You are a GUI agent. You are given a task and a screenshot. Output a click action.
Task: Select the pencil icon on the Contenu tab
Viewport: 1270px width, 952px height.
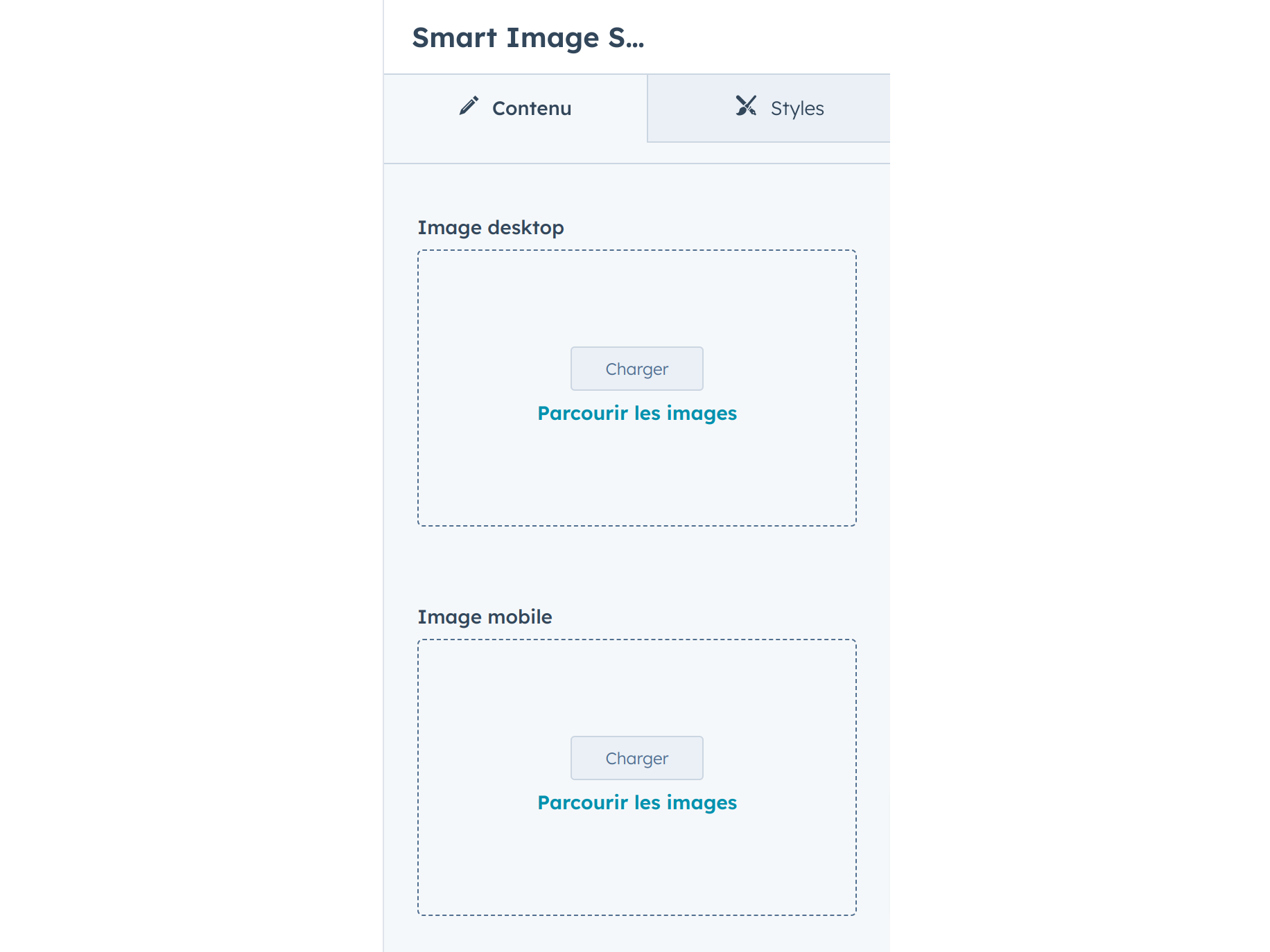(469, 106)
